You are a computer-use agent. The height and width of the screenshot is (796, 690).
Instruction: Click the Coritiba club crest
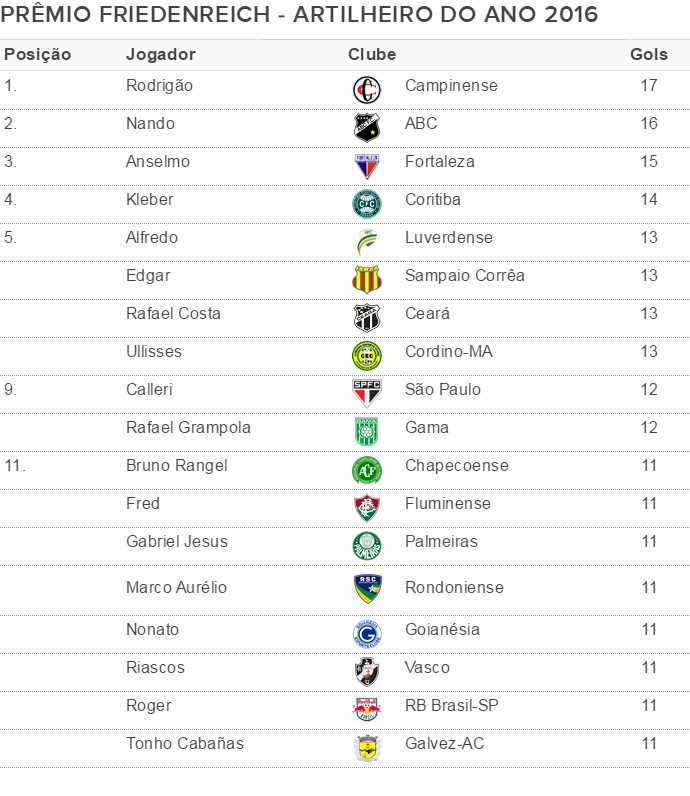367,203
